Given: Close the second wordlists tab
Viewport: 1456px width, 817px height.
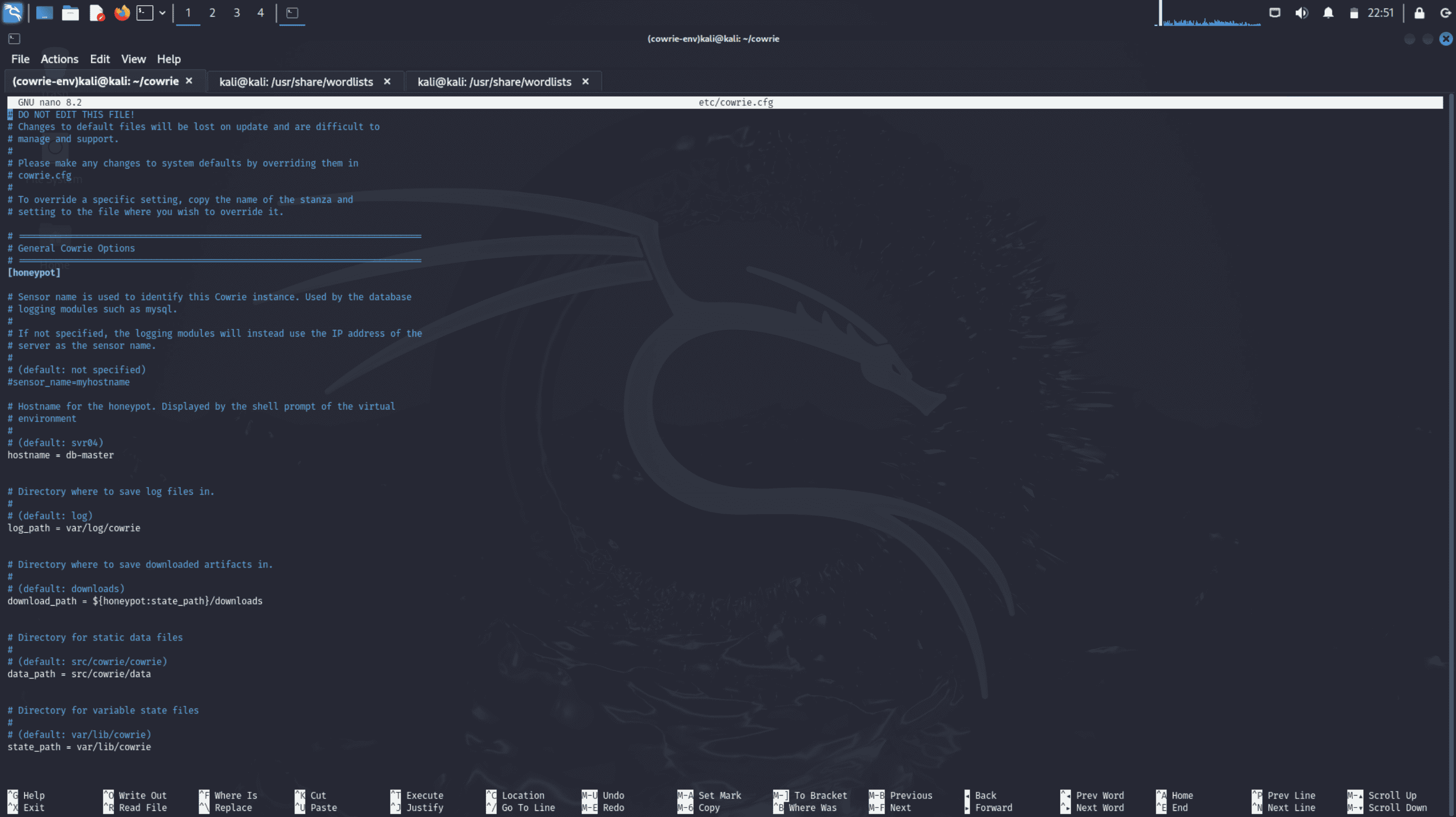Looking at the screenshot, I should [387, 81].
